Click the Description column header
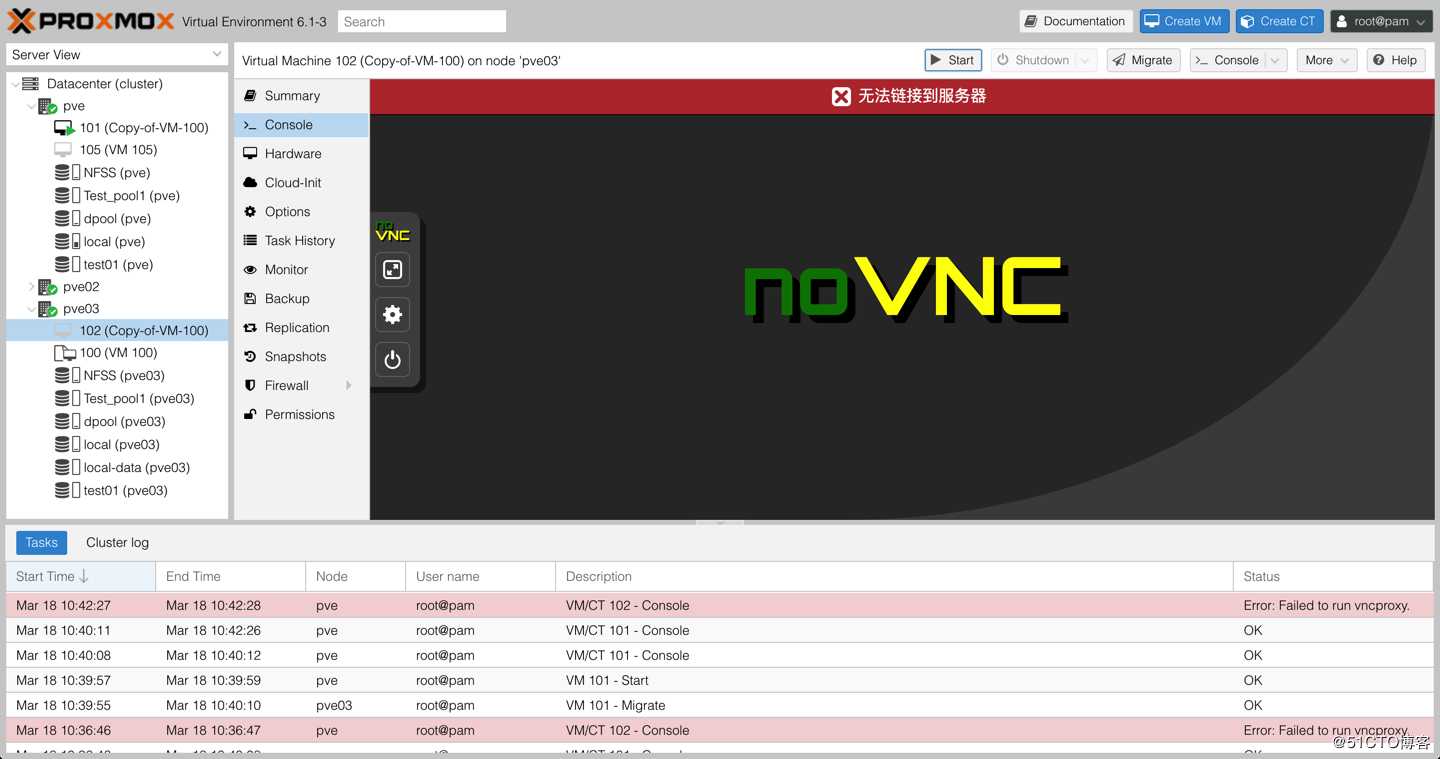This screenshot has height=759, width=1440. coord(894,576)
